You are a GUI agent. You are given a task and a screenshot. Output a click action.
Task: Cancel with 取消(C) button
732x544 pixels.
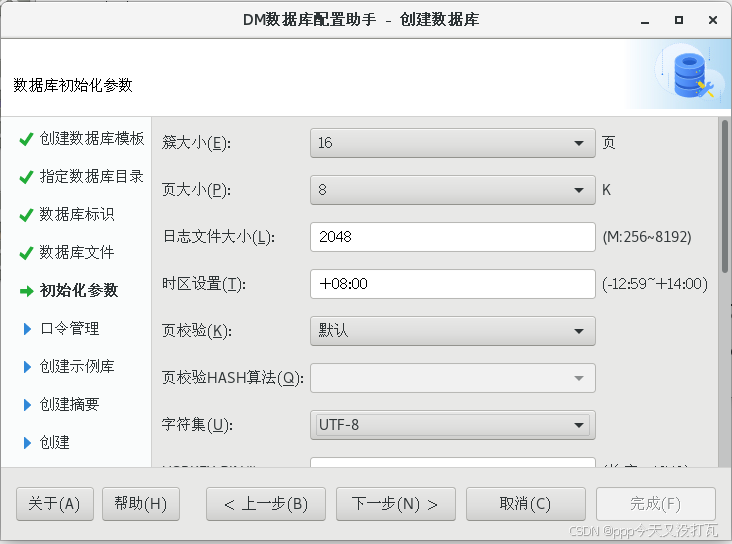tap(526, 504)
